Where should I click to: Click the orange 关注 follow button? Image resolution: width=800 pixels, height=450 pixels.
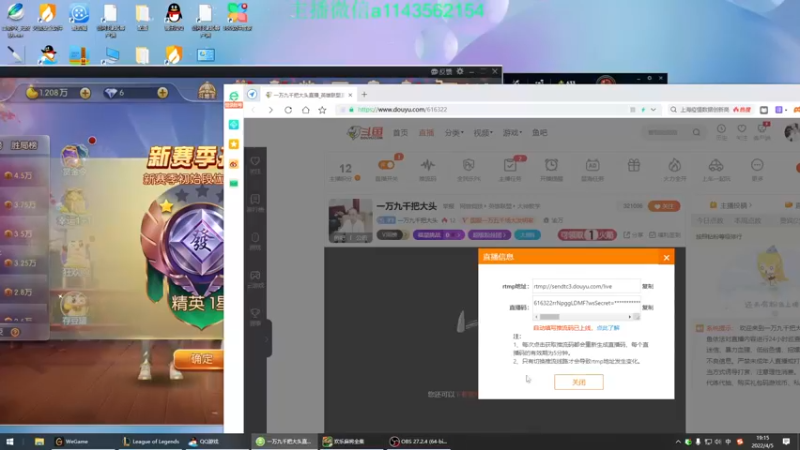(x=664, y=206)
